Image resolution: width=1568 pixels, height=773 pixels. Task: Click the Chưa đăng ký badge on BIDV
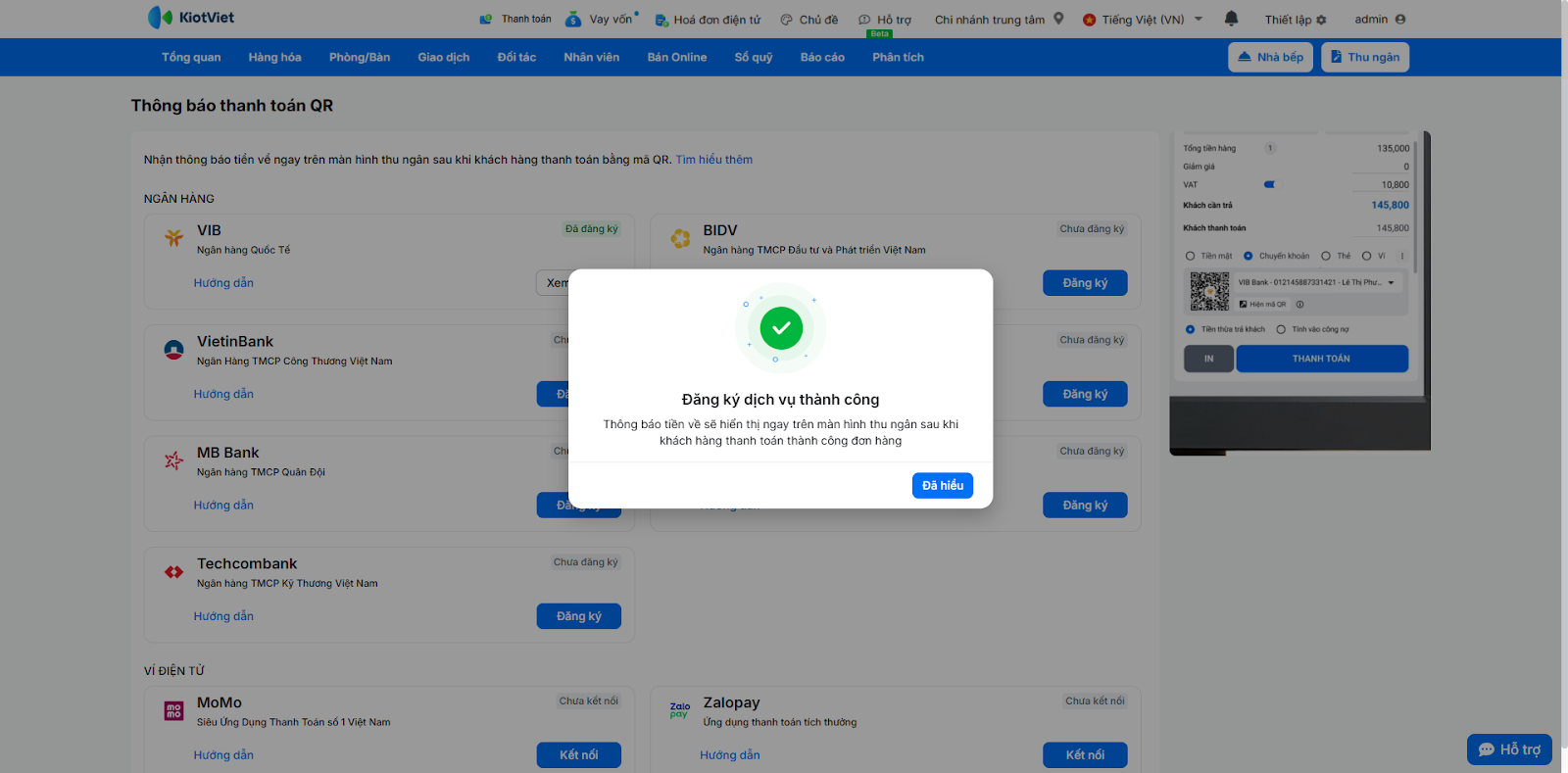1092,229
